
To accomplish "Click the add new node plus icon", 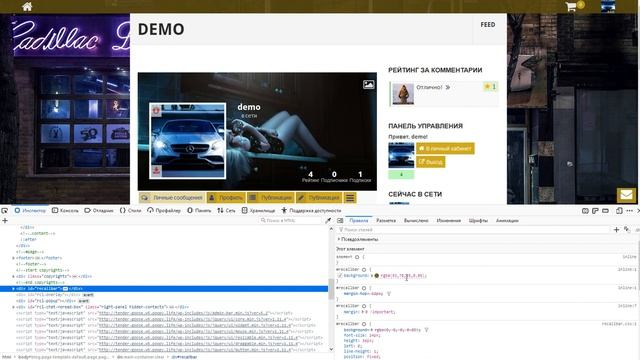I will coord(5,220).
